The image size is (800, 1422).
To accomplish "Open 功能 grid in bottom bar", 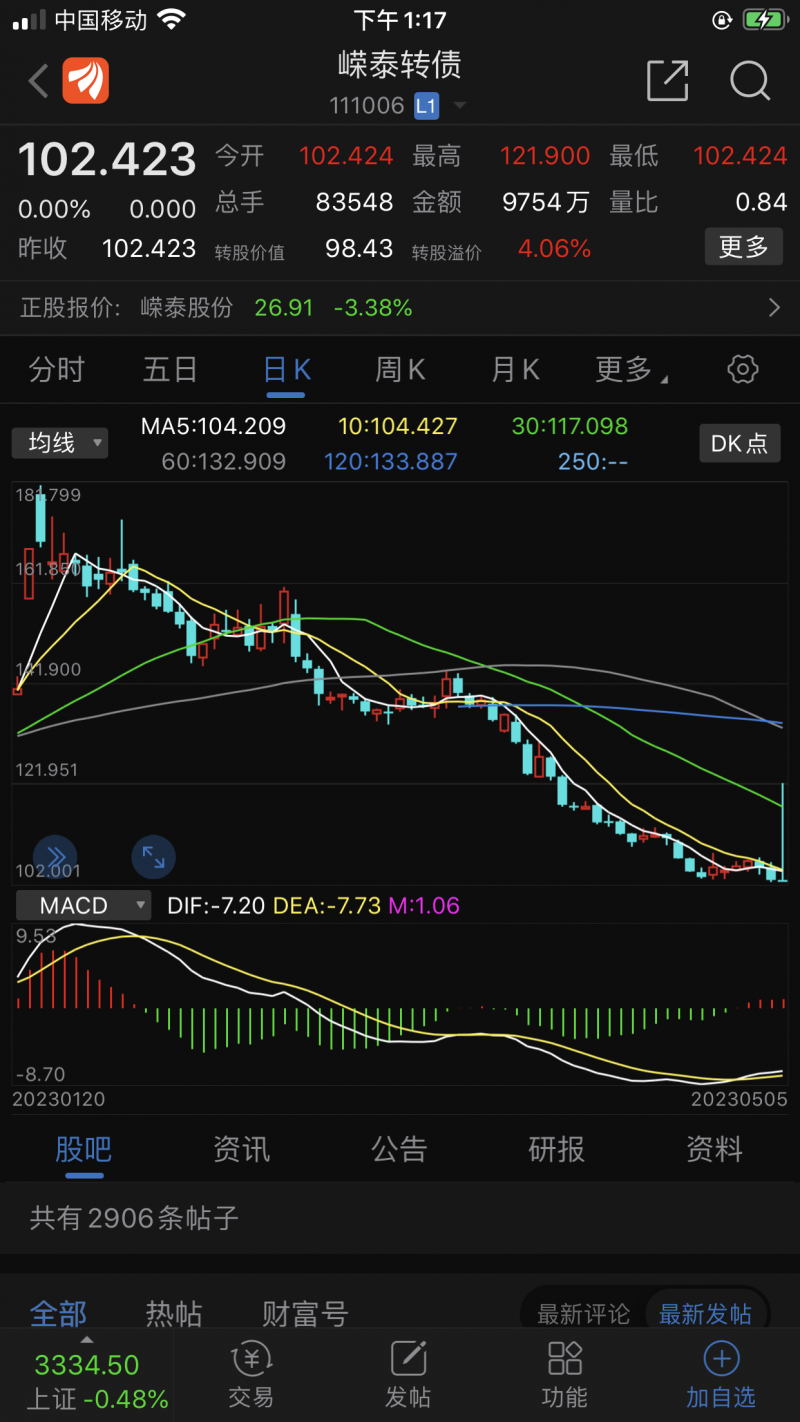I will (564, 1375).
